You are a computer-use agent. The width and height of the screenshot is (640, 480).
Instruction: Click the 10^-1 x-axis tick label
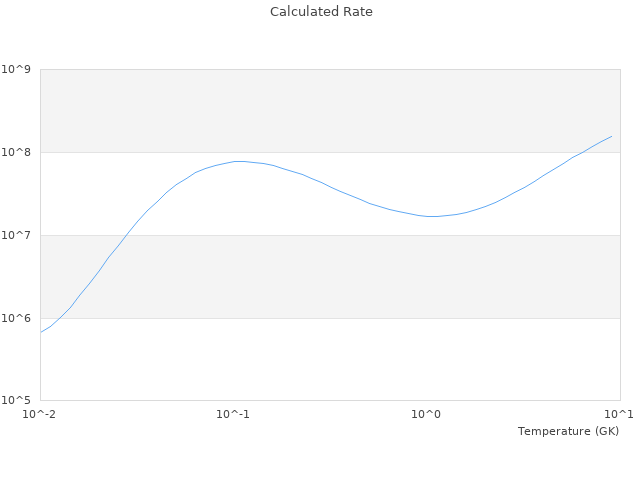[x=233, y=414]
